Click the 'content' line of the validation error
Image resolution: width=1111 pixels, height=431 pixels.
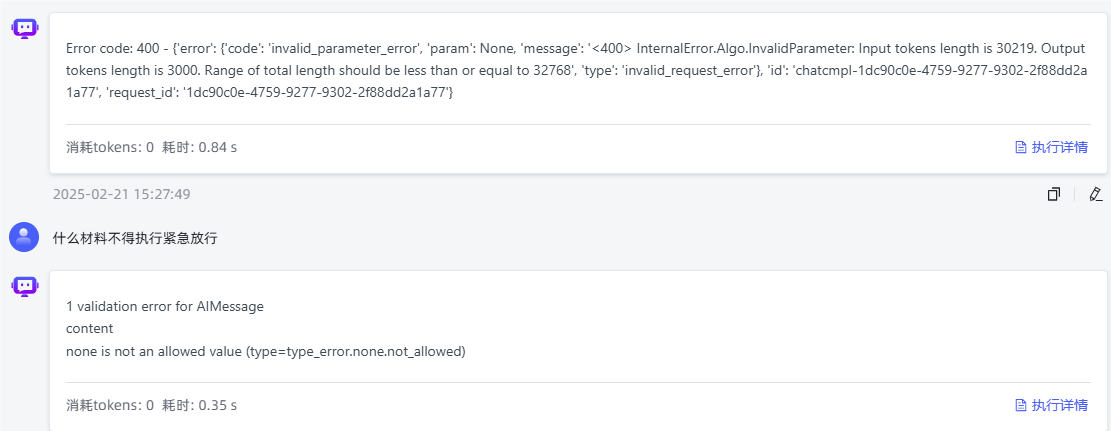(x=89, y=329)
